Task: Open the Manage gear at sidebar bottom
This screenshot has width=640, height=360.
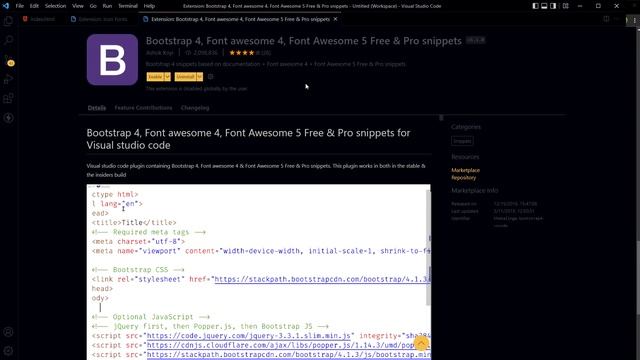Action: (8, 351)
